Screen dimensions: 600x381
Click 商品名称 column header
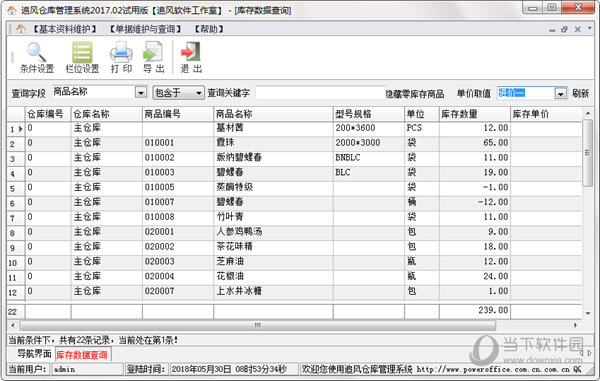click(x=273, y=114)
